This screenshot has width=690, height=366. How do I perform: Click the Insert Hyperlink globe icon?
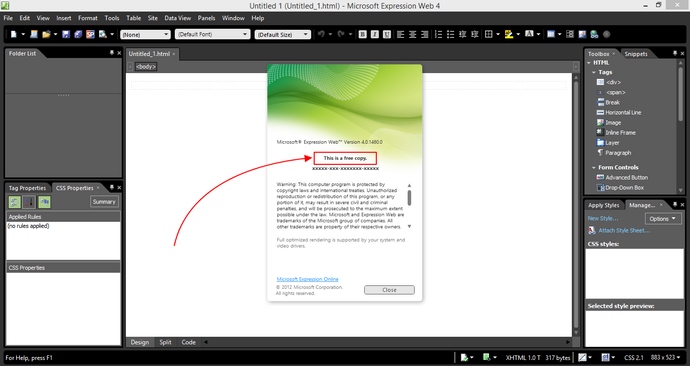(x=594, y=34)
